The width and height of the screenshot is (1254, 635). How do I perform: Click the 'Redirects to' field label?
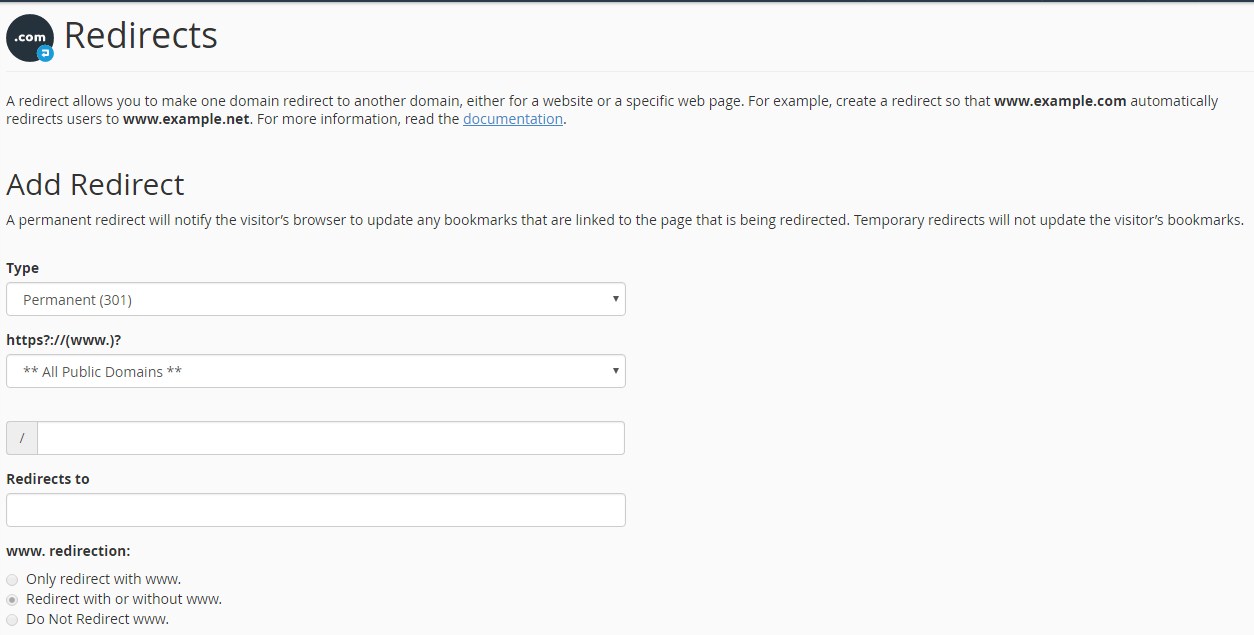(47, 478)
